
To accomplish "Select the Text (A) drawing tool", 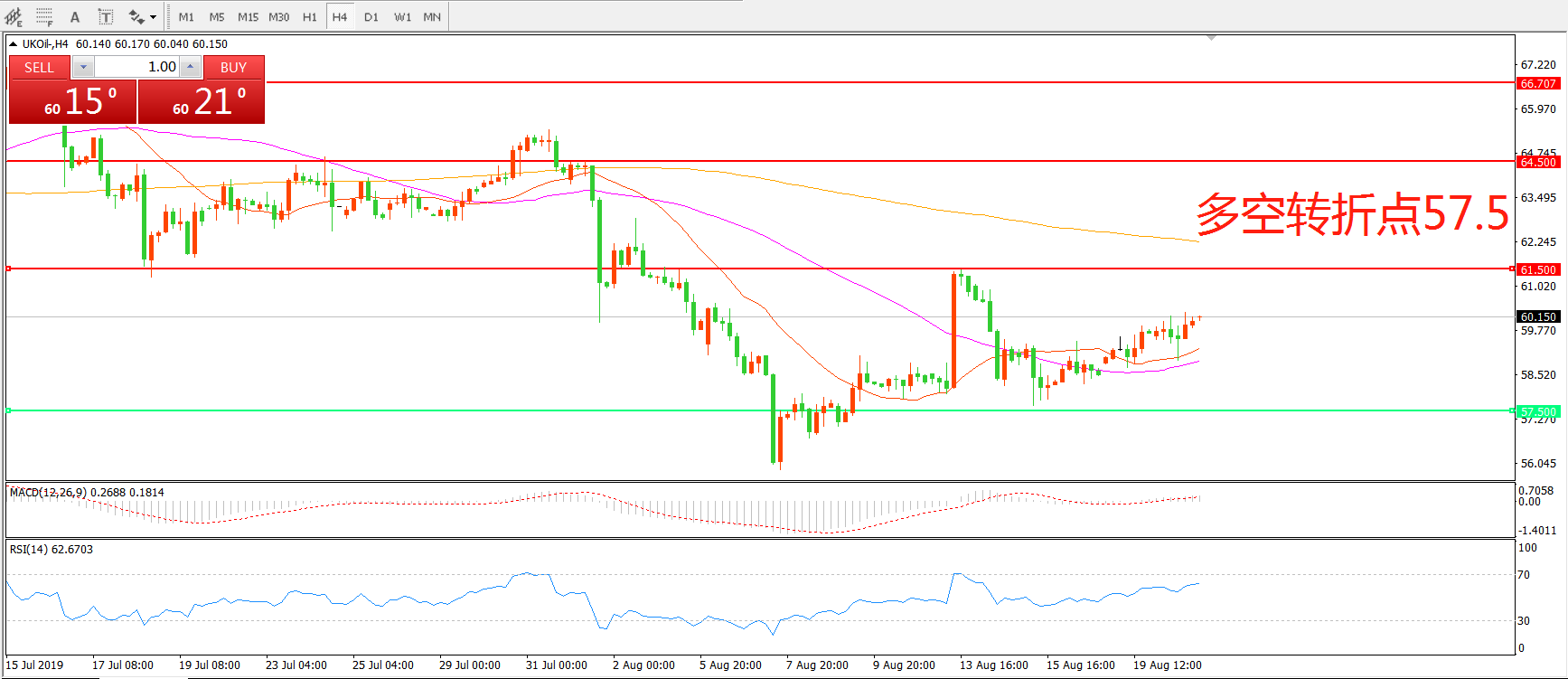I will 75,16.
